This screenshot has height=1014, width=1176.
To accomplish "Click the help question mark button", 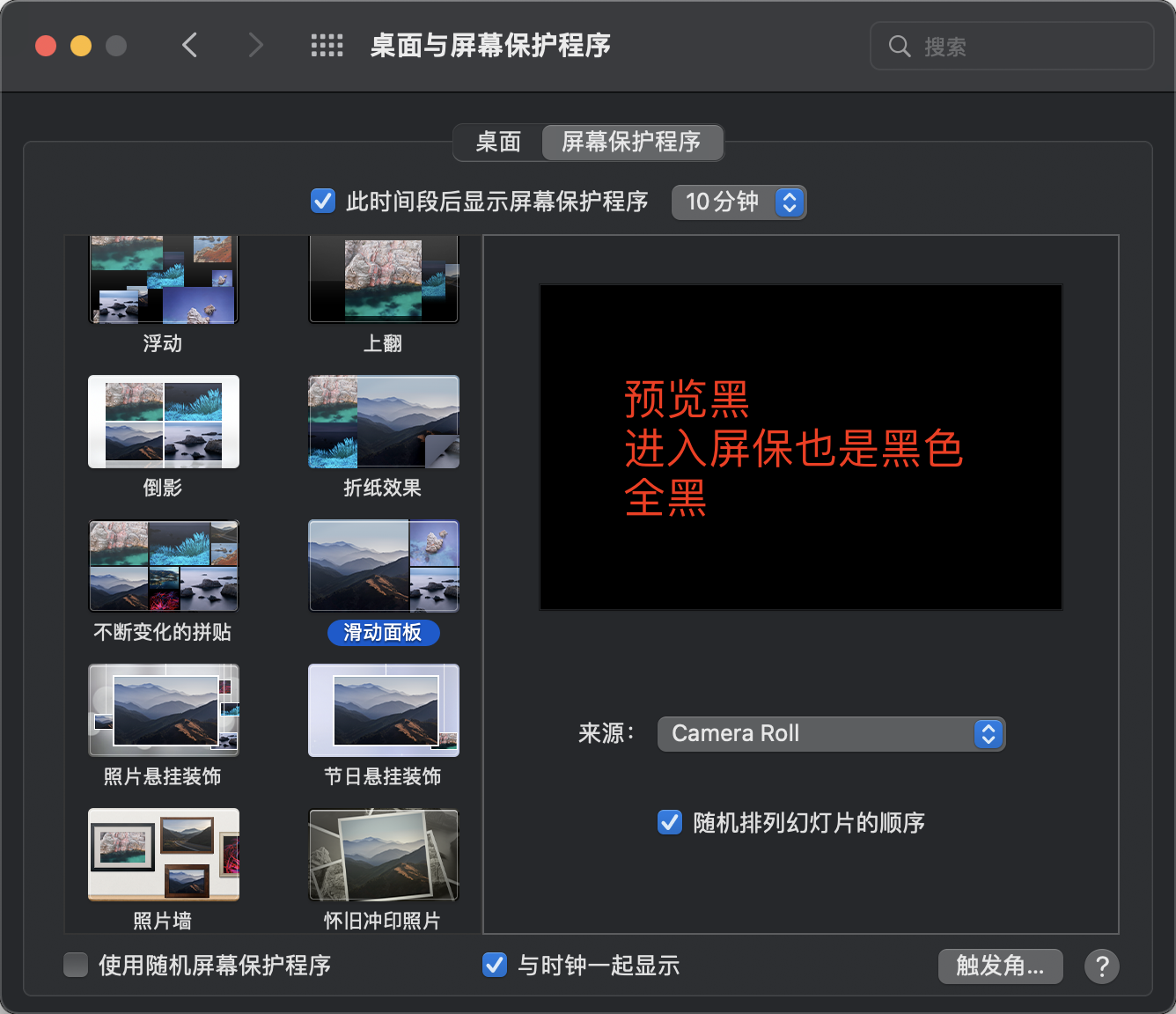I will pos(1101,966).
